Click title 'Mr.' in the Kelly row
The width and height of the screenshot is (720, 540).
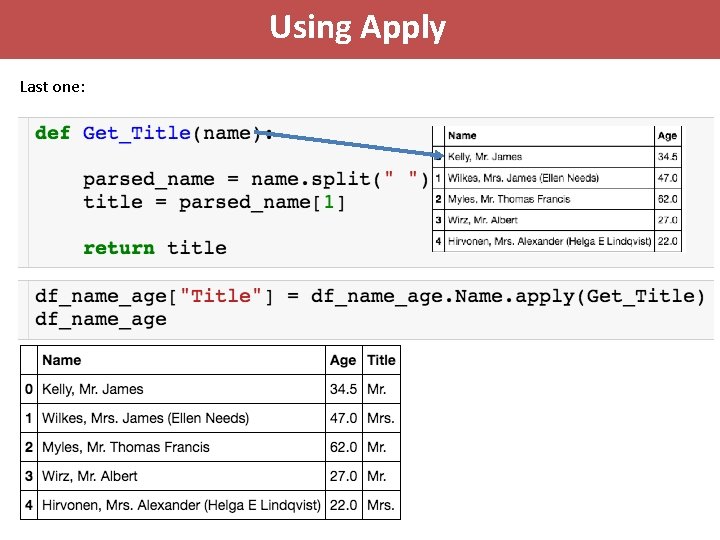[x=377, y=389]
